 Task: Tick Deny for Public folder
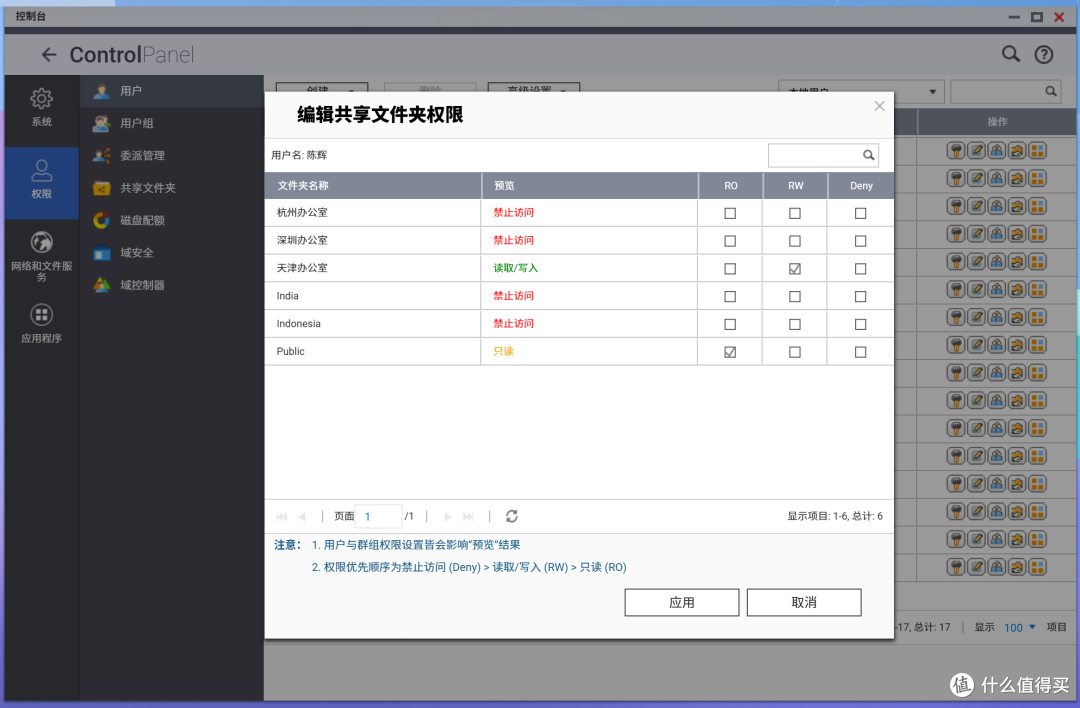point(860,352)
